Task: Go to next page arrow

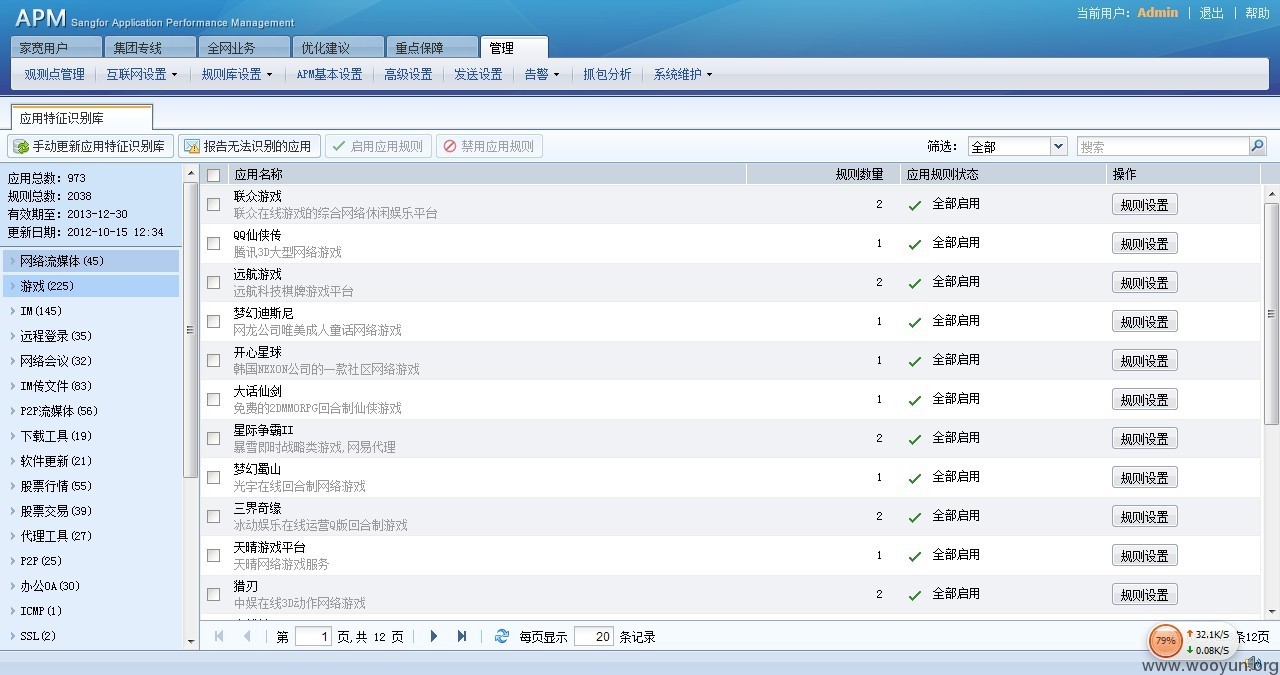Action: click(x=434, y=636)
